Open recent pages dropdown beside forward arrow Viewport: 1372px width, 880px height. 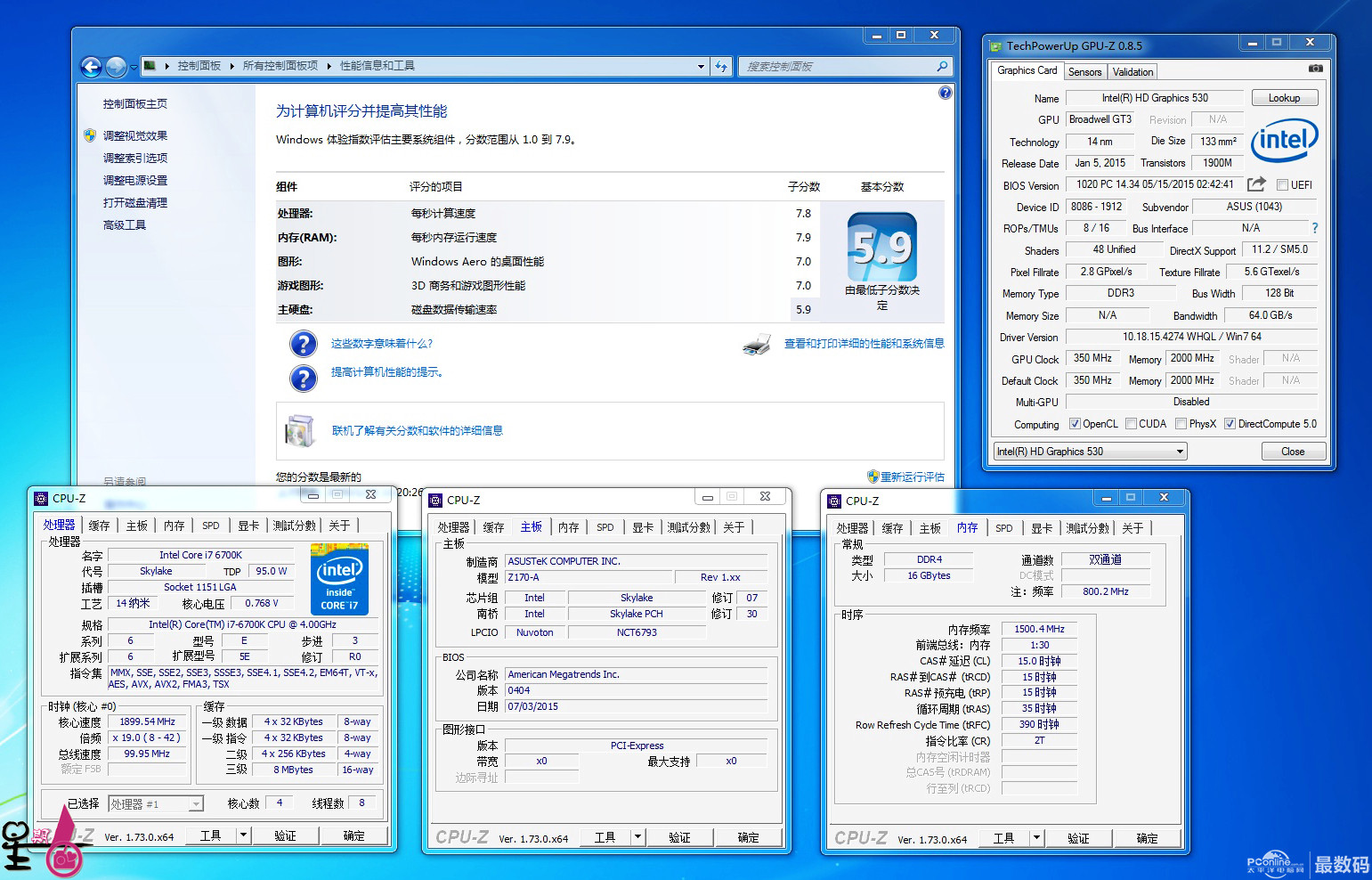click(x=134, y=67)
